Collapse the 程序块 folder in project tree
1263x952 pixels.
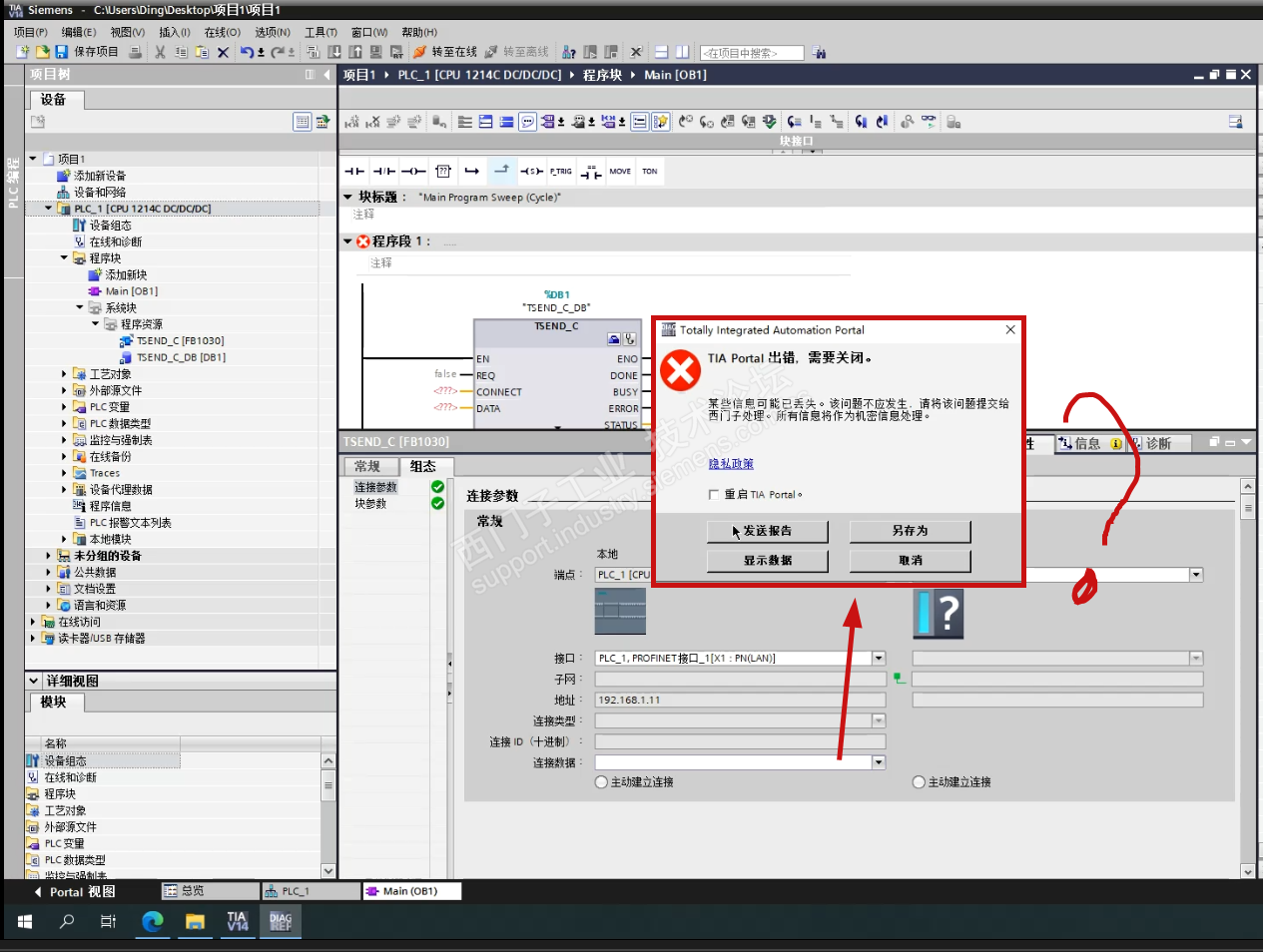coord(64,257)
